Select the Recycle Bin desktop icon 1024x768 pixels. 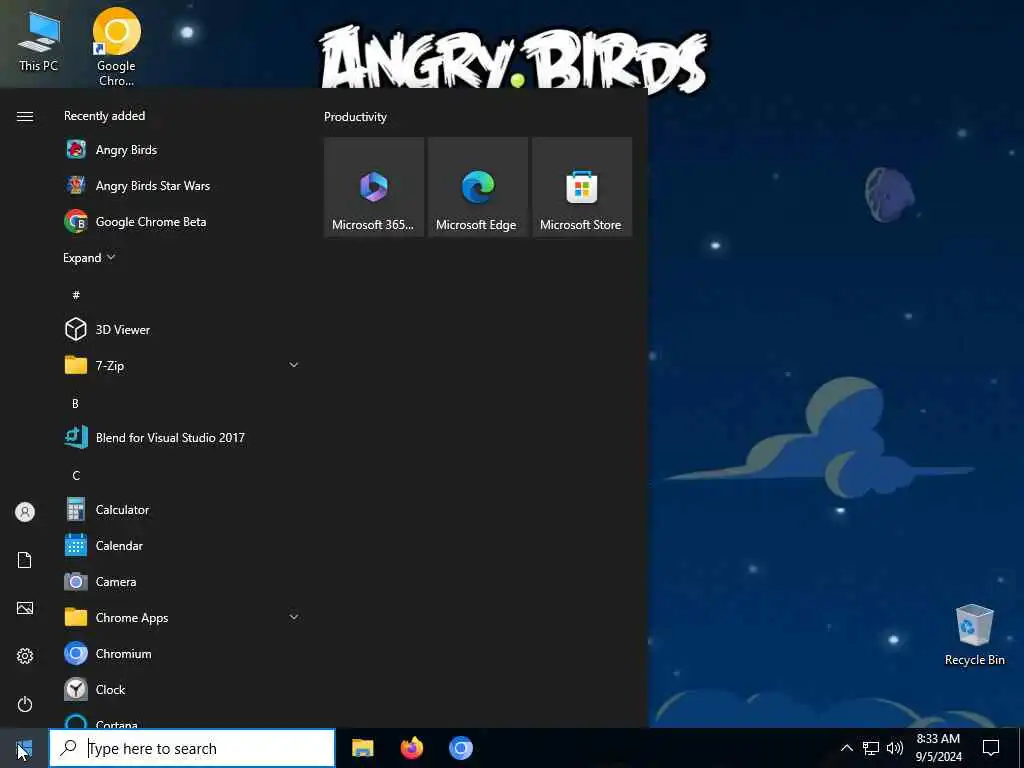coord(974,635)
